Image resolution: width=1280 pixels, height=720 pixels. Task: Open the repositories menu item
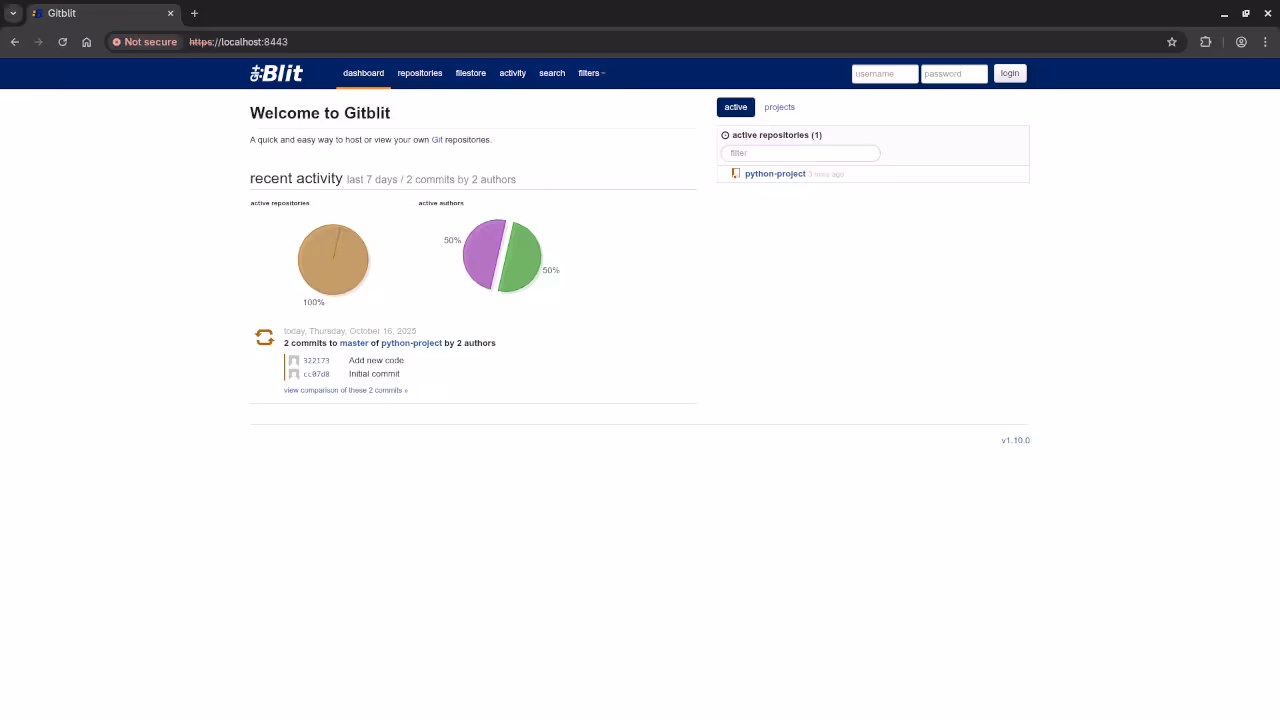tap(419, 73)
